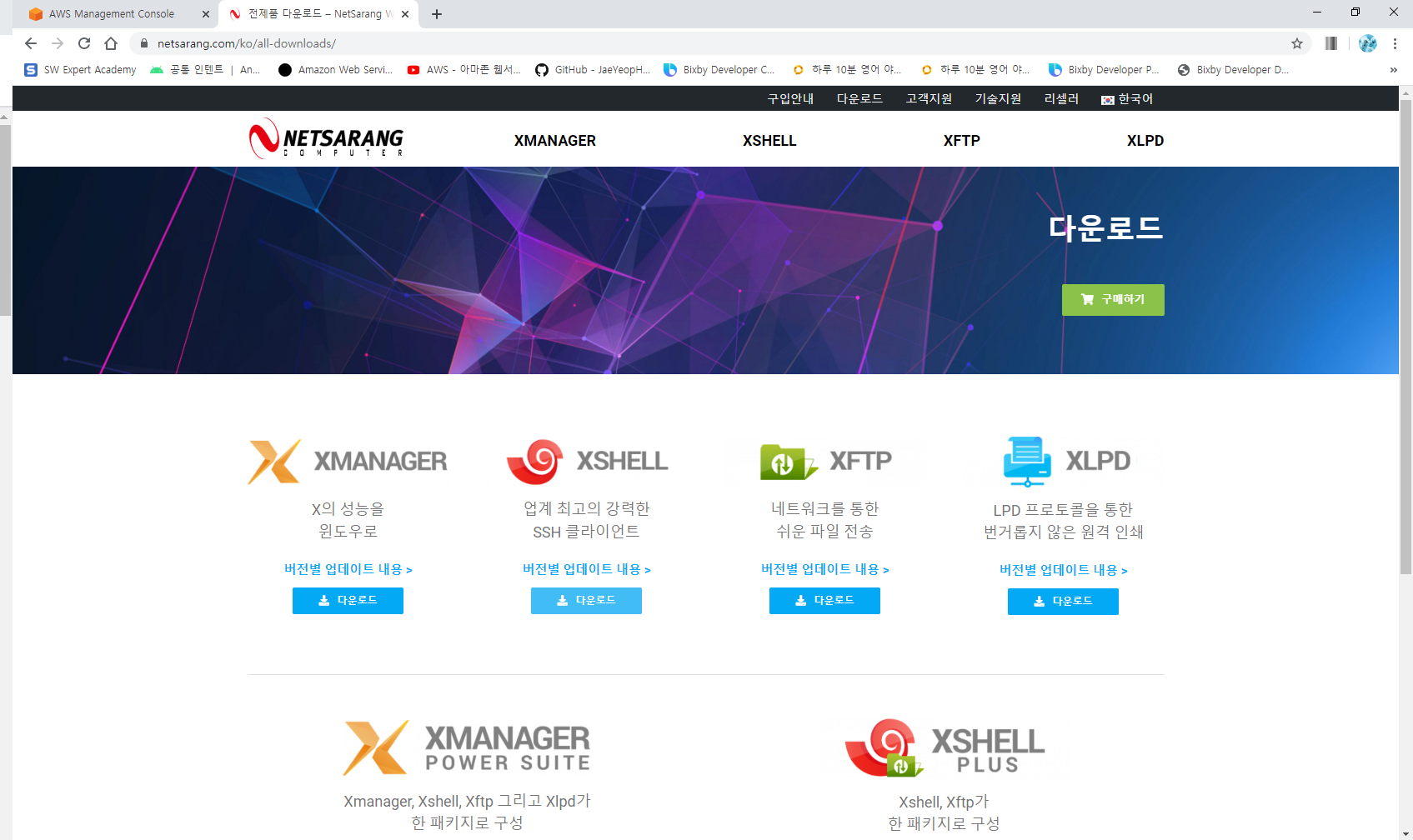
Task: Click the NetSarang Computer logo
Action: [327, 138]
